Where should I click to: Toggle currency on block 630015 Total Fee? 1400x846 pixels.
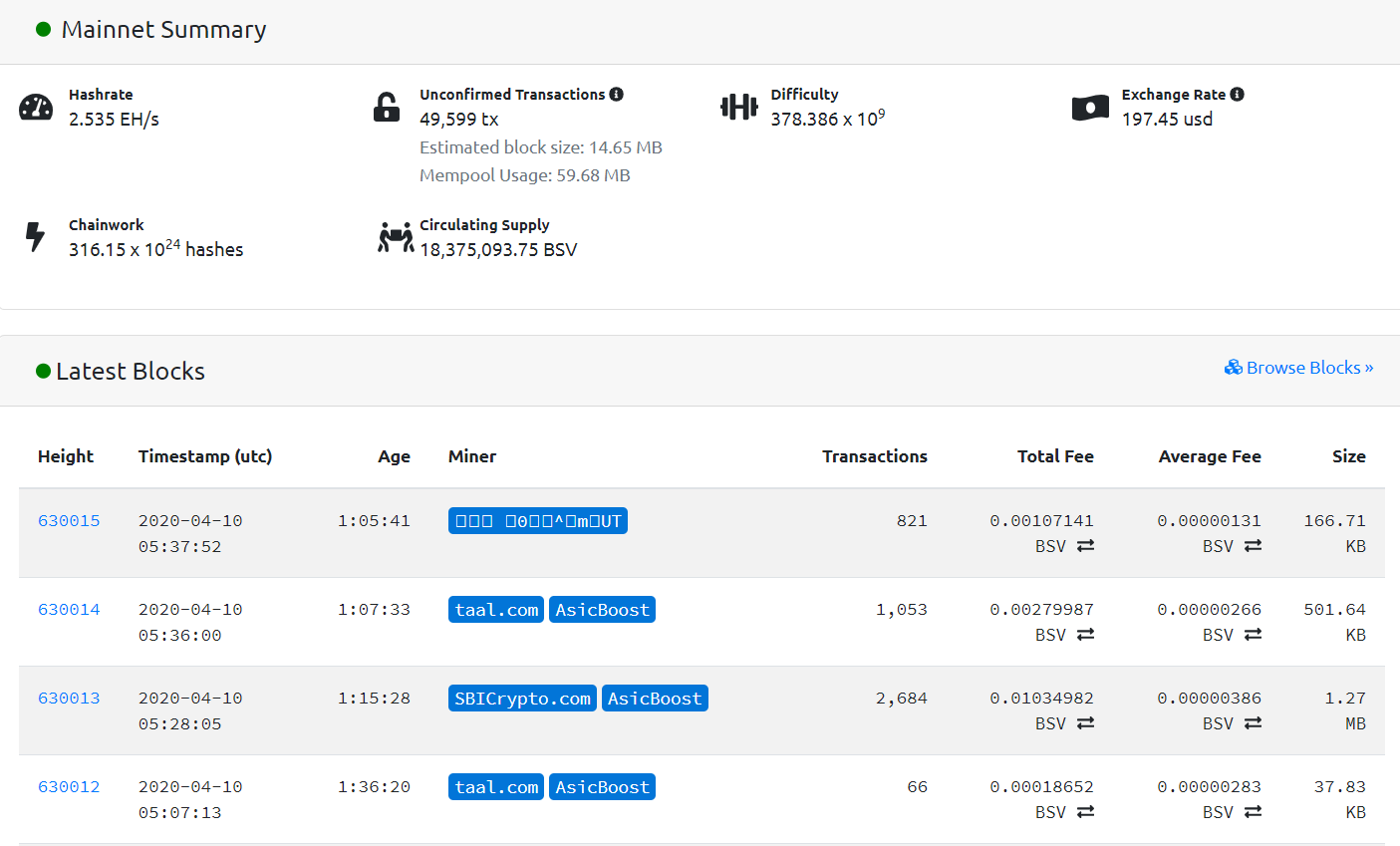click(1086, 546)
